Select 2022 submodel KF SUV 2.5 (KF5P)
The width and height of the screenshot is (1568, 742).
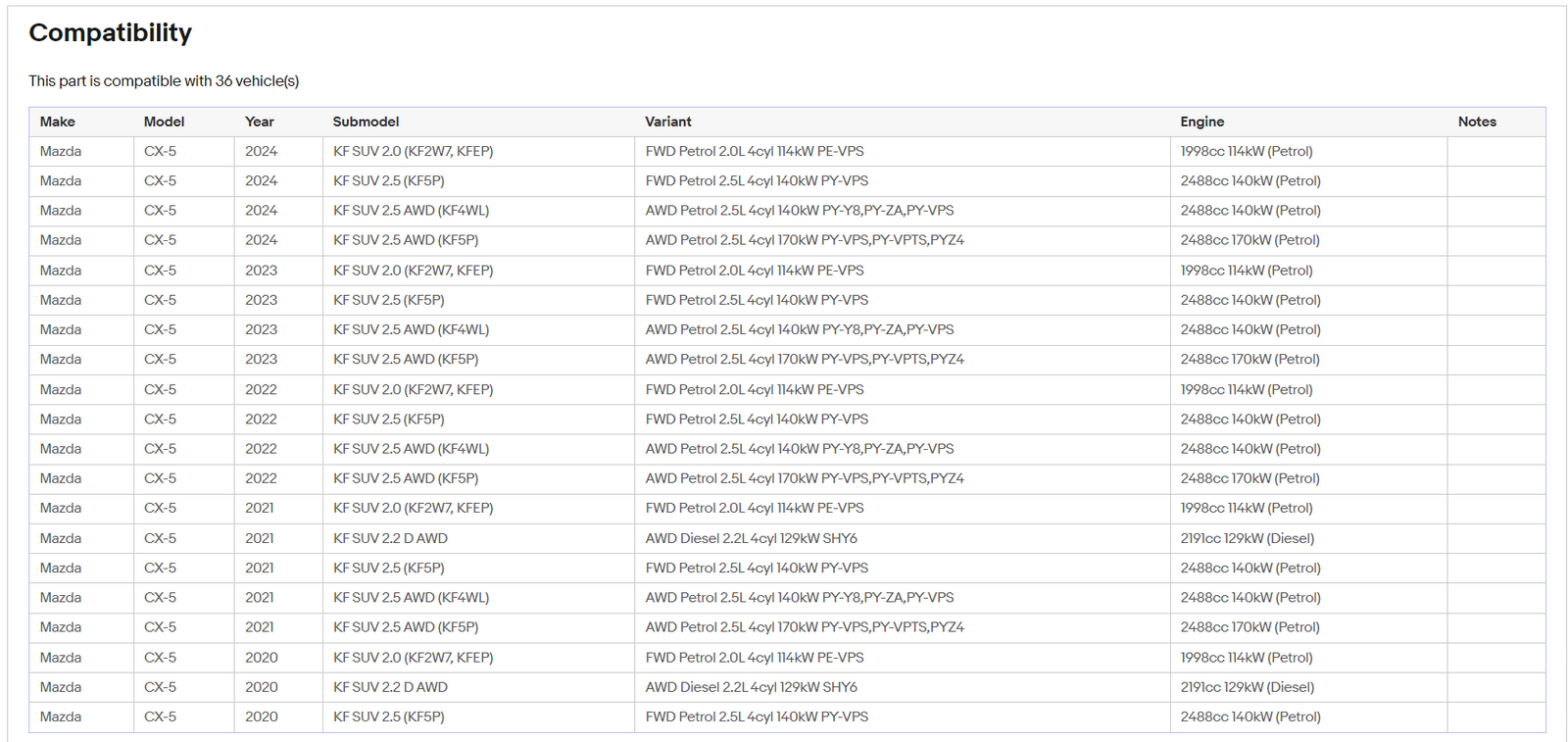pos(389,419)
